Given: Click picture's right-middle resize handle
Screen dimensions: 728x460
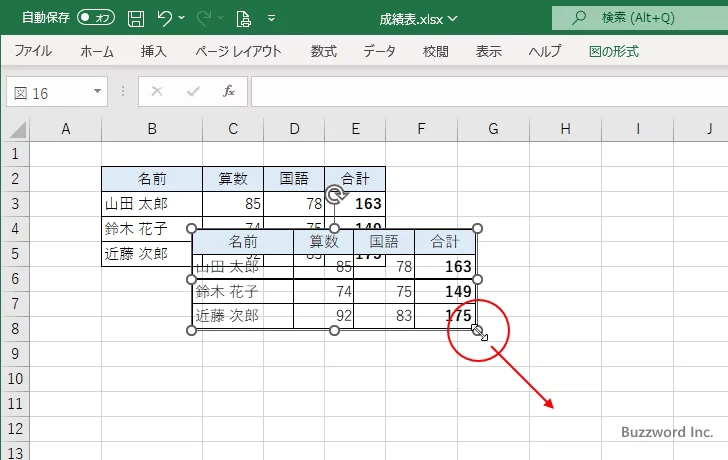Looking at the screenshot, I should coord(477,279).
